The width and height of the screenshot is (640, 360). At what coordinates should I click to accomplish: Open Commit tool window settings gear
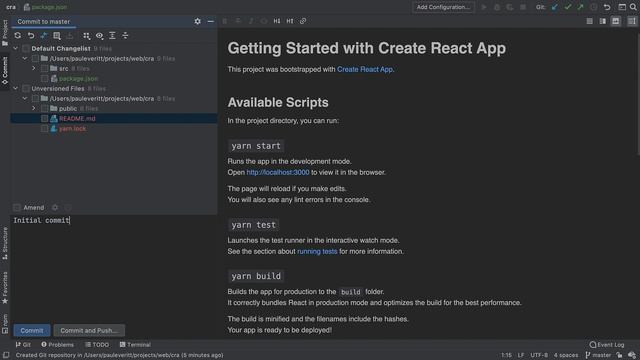pos(198,21)
